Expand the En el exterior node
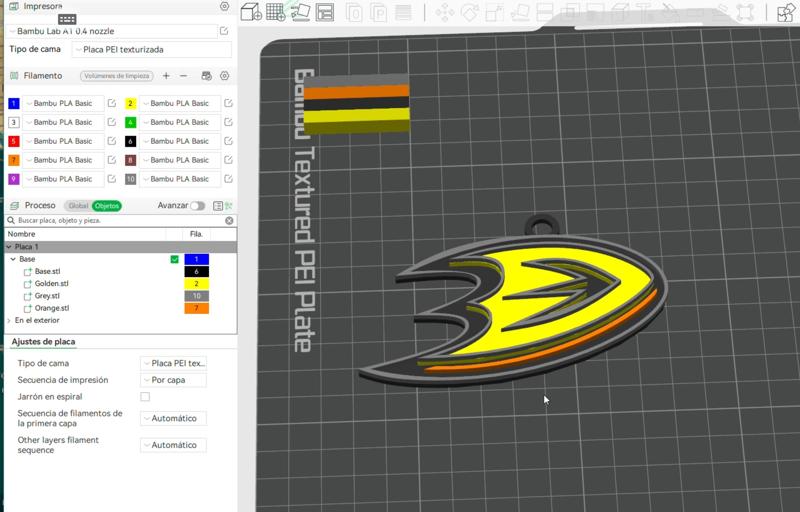The image size is (800, 512). [9, 320]
